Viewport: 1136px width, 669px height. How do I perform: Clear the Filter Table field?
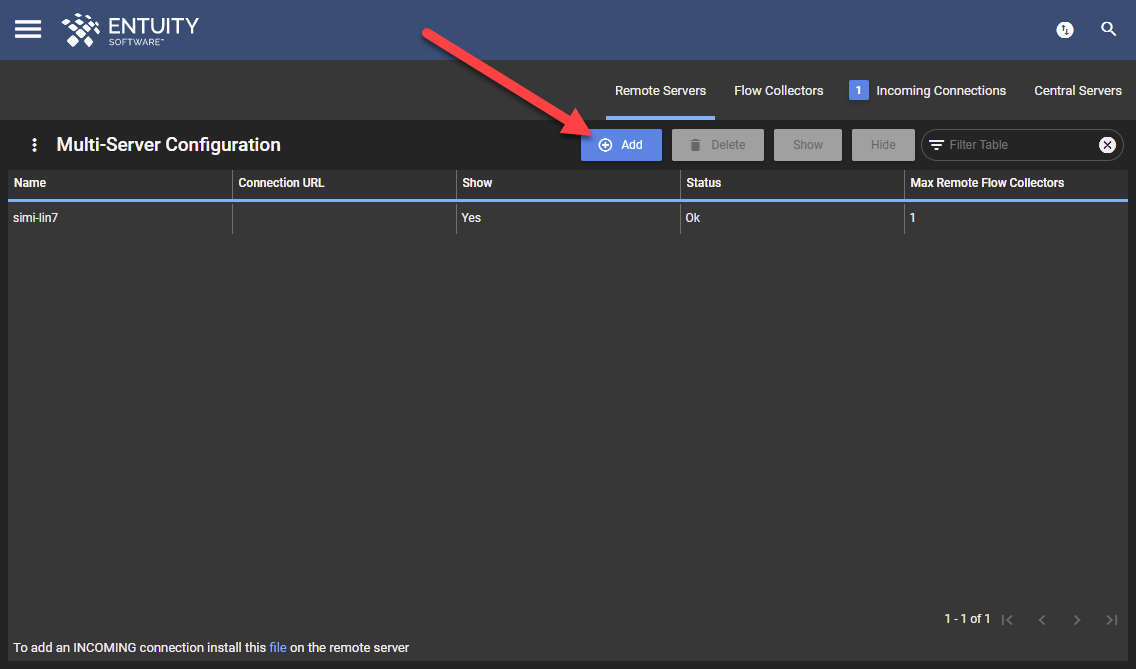(1107, 145)
